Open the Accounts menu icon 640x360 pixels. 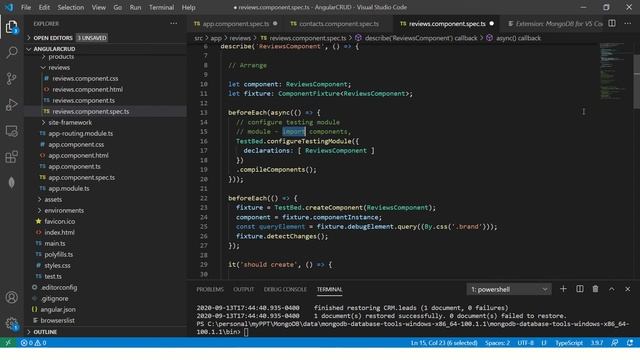[x=11, y=297]
